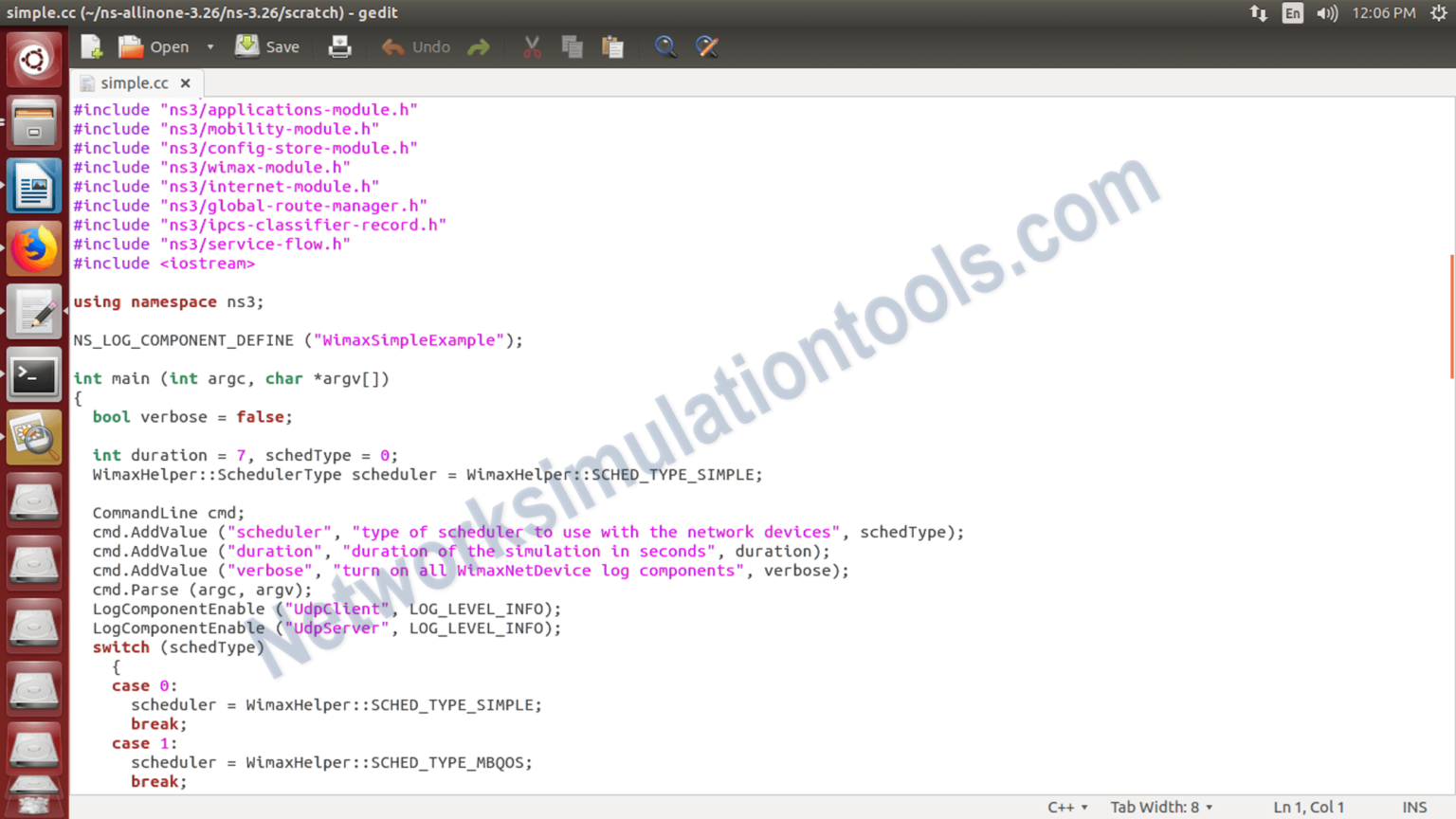Print the current document
The image size is (1456, 819).
339,45
